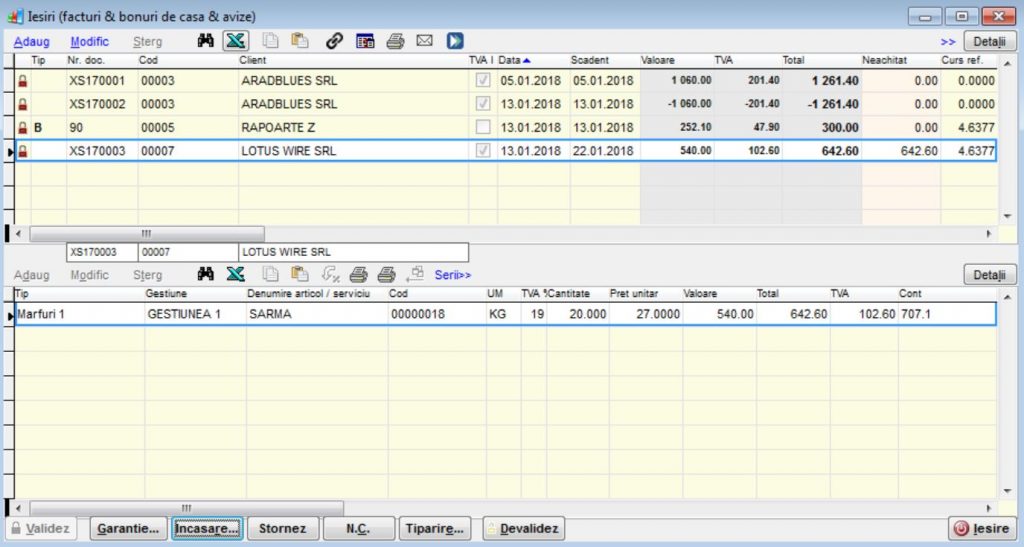
Task: Click the blue play arrow icon
Action: click(455, 41)
